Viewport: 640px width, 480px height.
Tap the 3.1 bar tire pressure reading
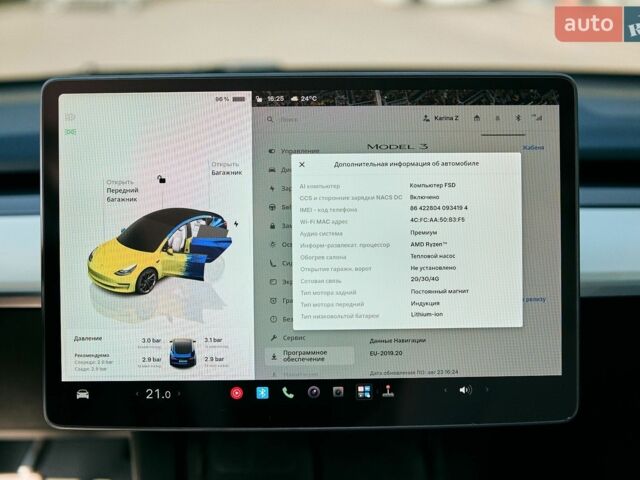(x=213, y=340)
